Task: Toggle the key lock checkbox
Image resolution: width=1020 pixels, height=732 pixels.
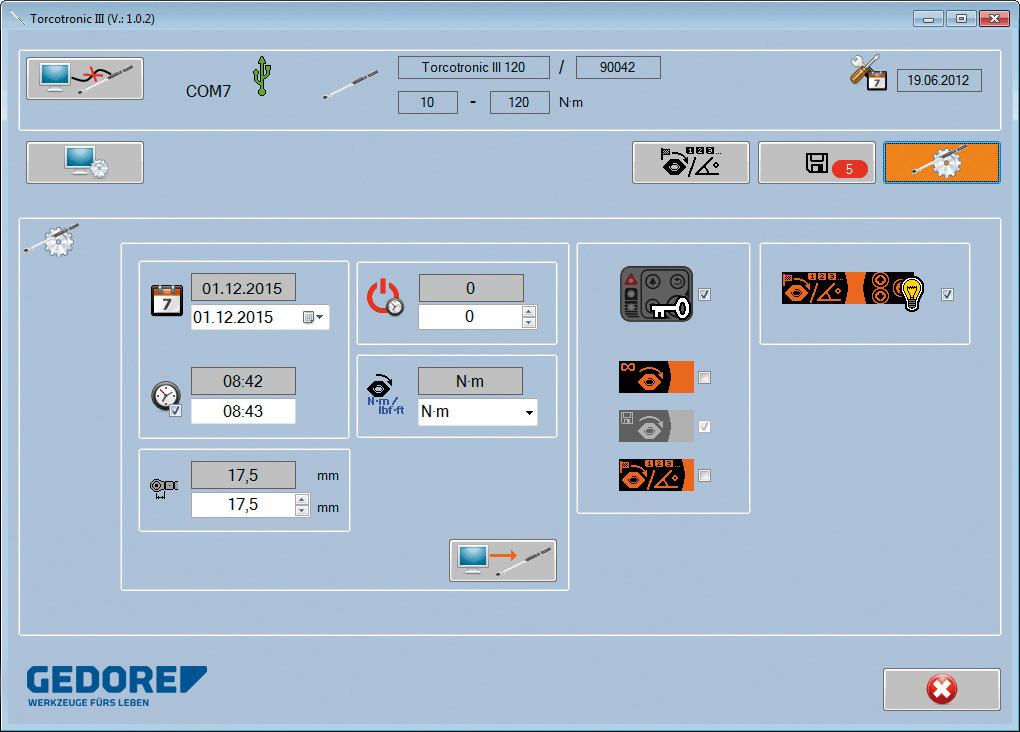Action: [705, 295]
